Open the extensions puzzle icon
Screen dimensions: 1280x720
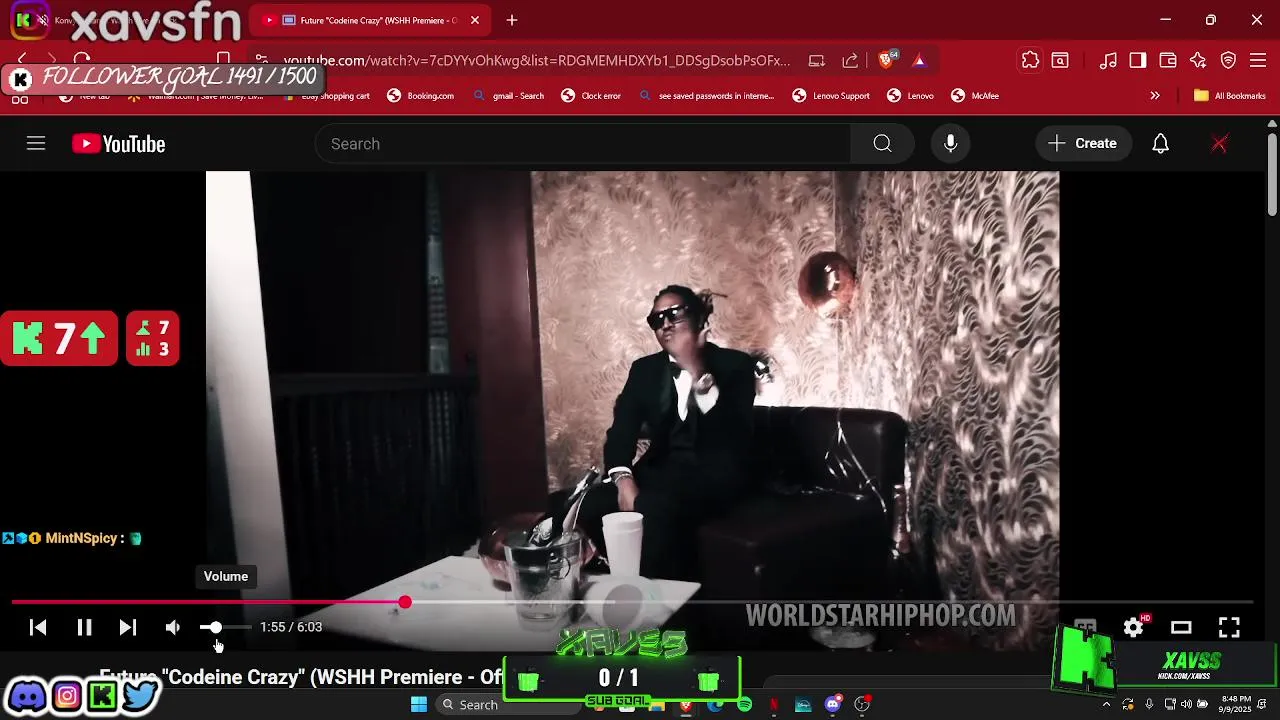[1030, 60]
